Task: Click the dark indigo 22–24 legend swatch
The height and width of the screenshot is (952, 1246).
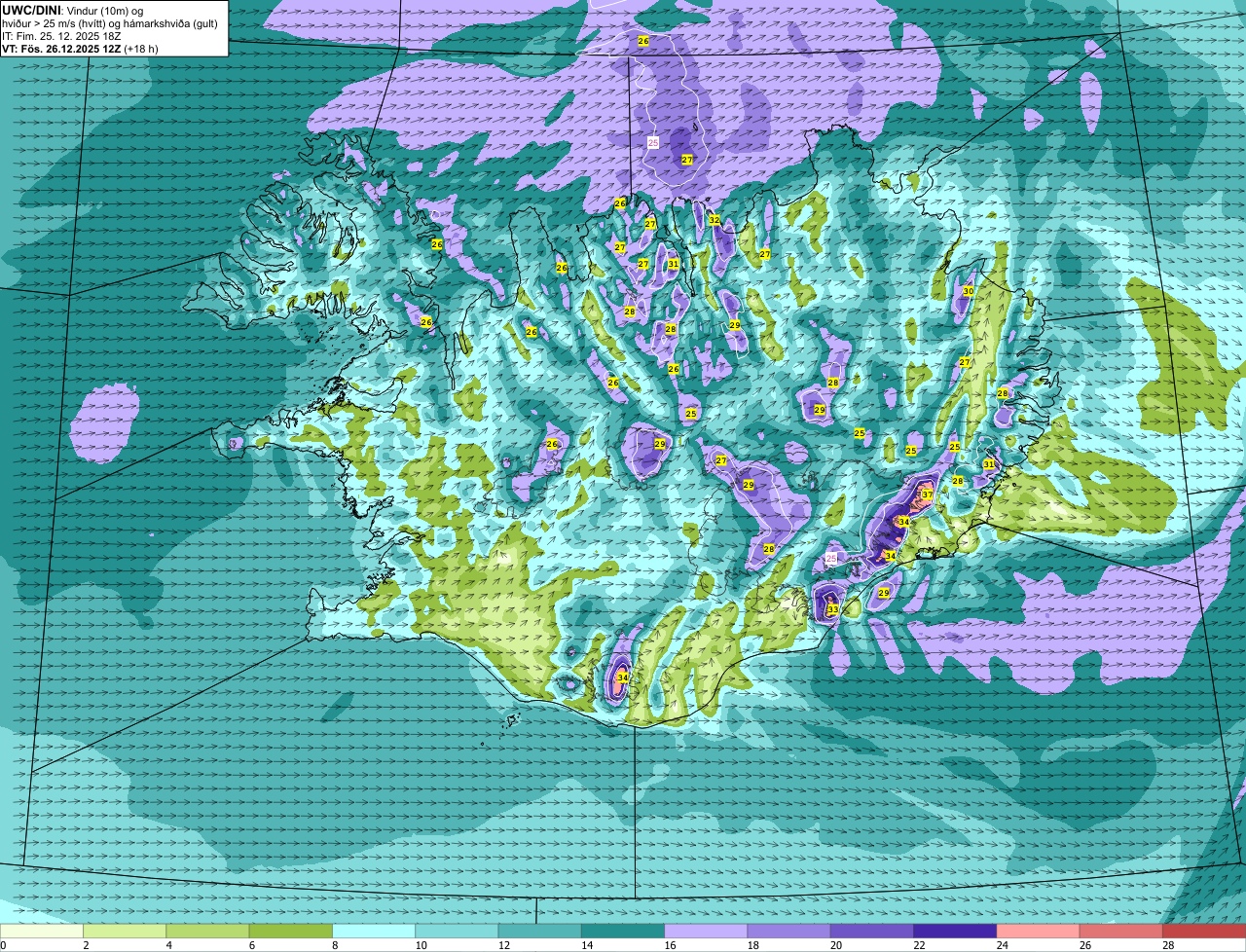Action: click(955, 932)
